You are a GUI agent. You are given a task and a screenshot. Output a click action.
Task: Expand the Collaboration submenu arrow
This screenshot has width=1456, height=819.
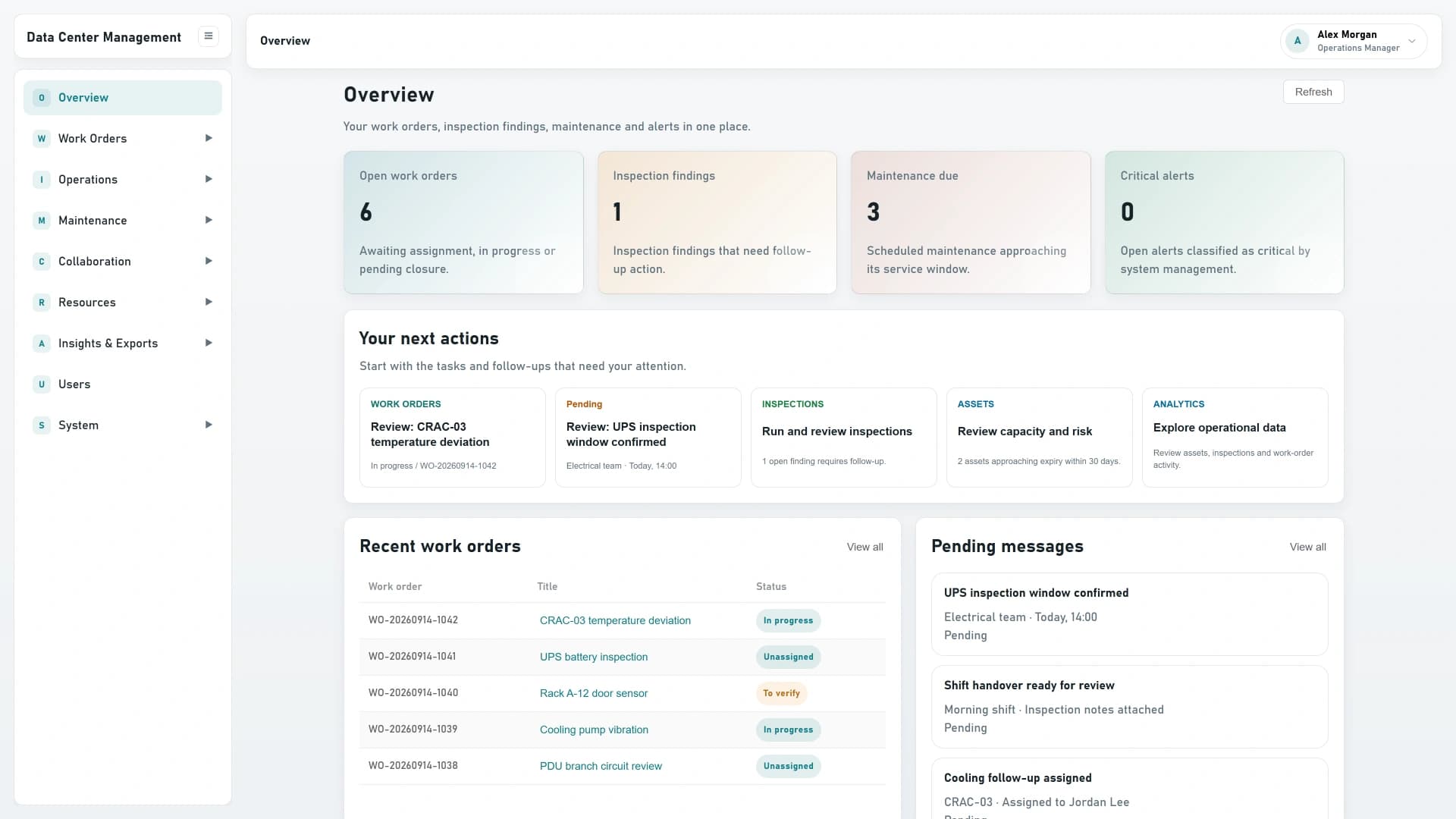click(209, 261)
